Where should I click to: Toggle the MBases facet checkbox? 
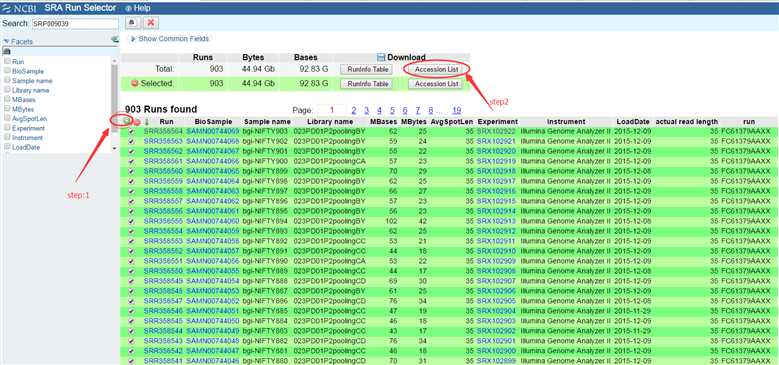[x=7, y=99]
